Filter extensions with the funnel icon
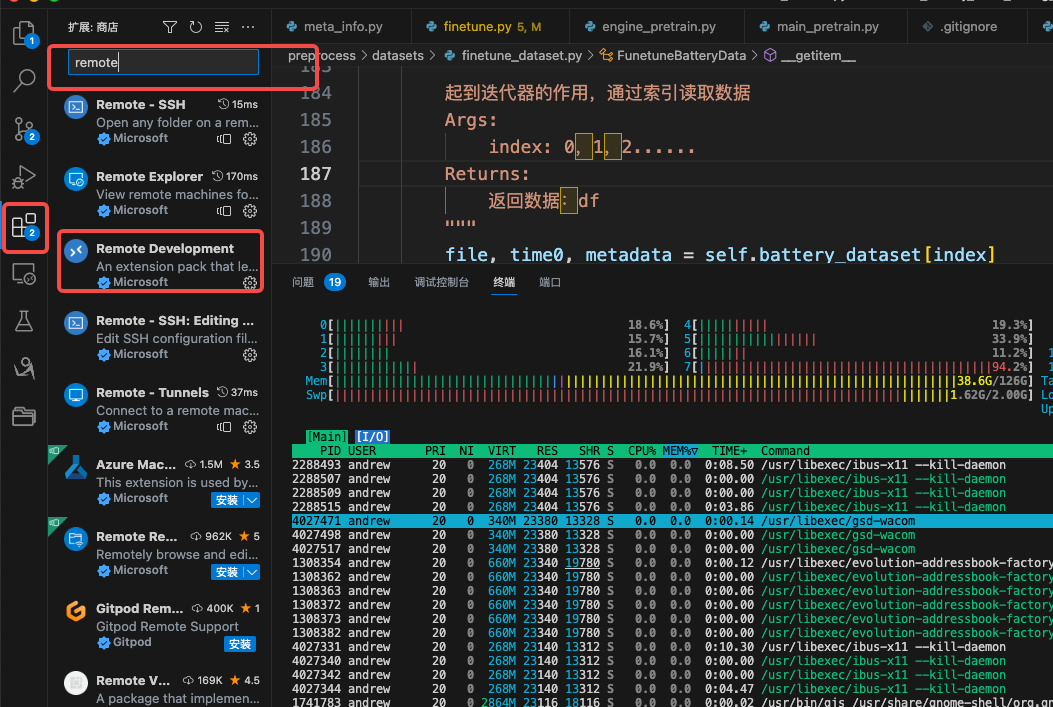The image size is (1053, 707). pyautogui.click(x=170, y=27)
